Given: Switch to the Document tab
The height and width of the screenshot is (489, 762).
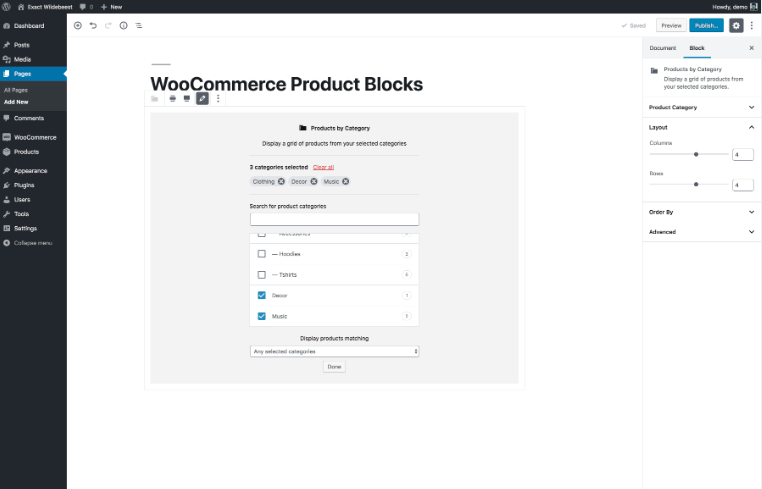Looking at the screenshot, I should (x=663, y=48).
